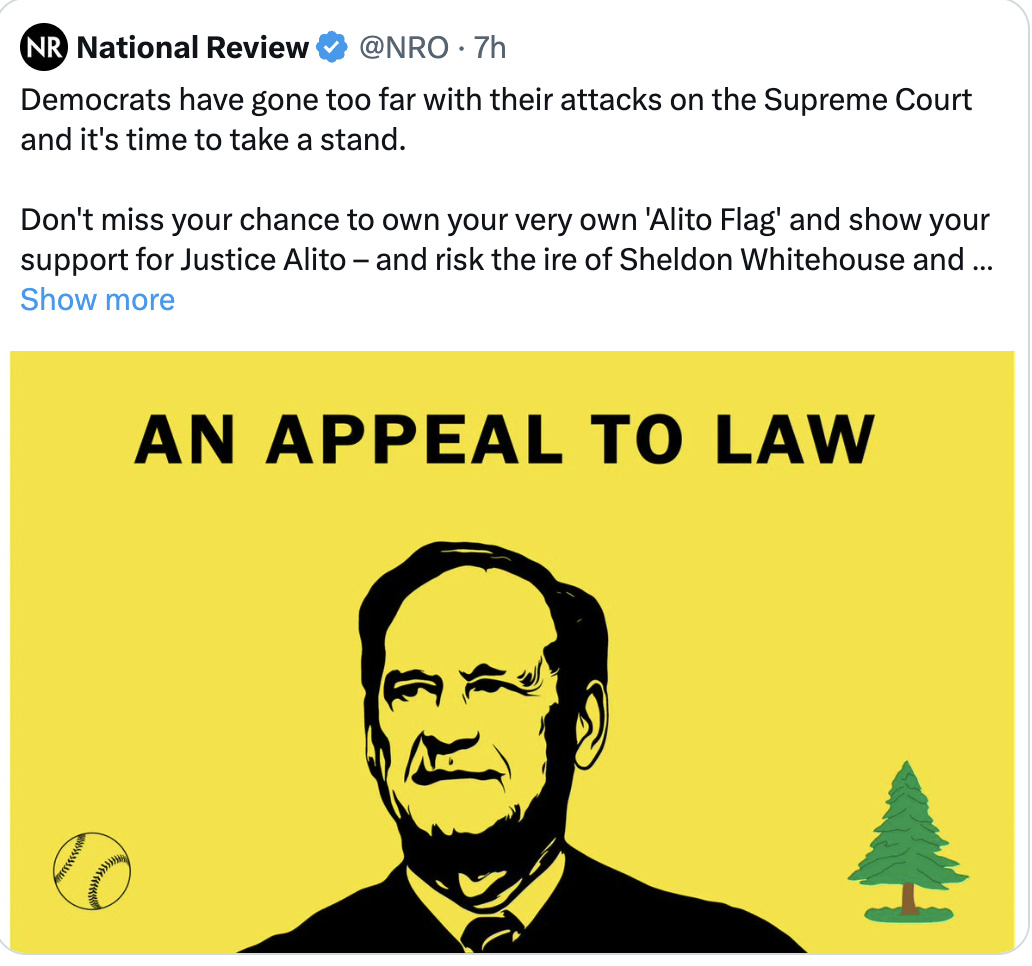Click the blue verified badge

[332, 48]
